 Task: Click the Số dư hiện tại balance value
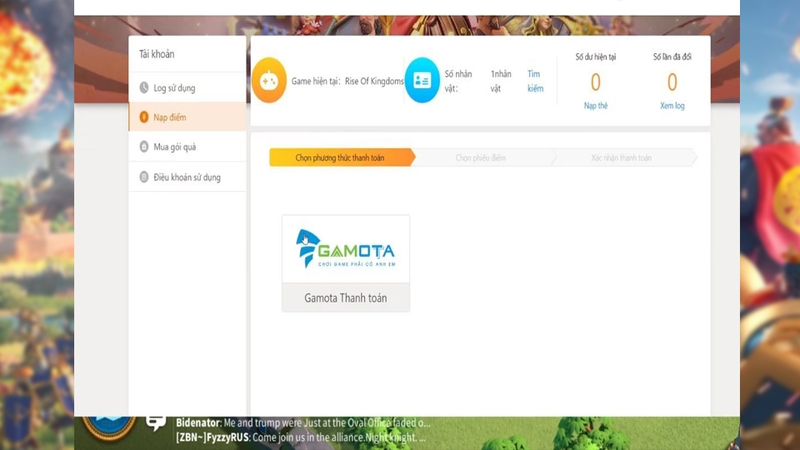(x=595, y=82)
